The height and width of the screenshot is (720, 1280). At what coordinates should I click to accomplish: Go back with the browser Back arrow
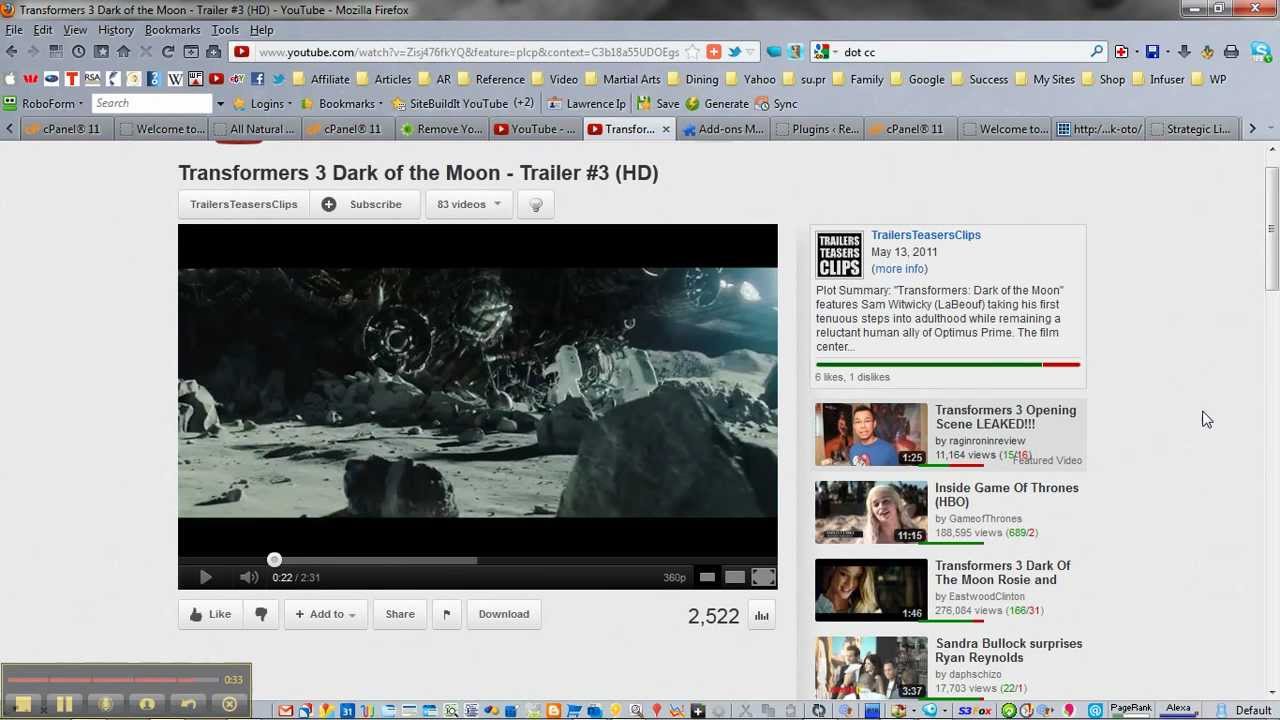[x=11, y=52]
